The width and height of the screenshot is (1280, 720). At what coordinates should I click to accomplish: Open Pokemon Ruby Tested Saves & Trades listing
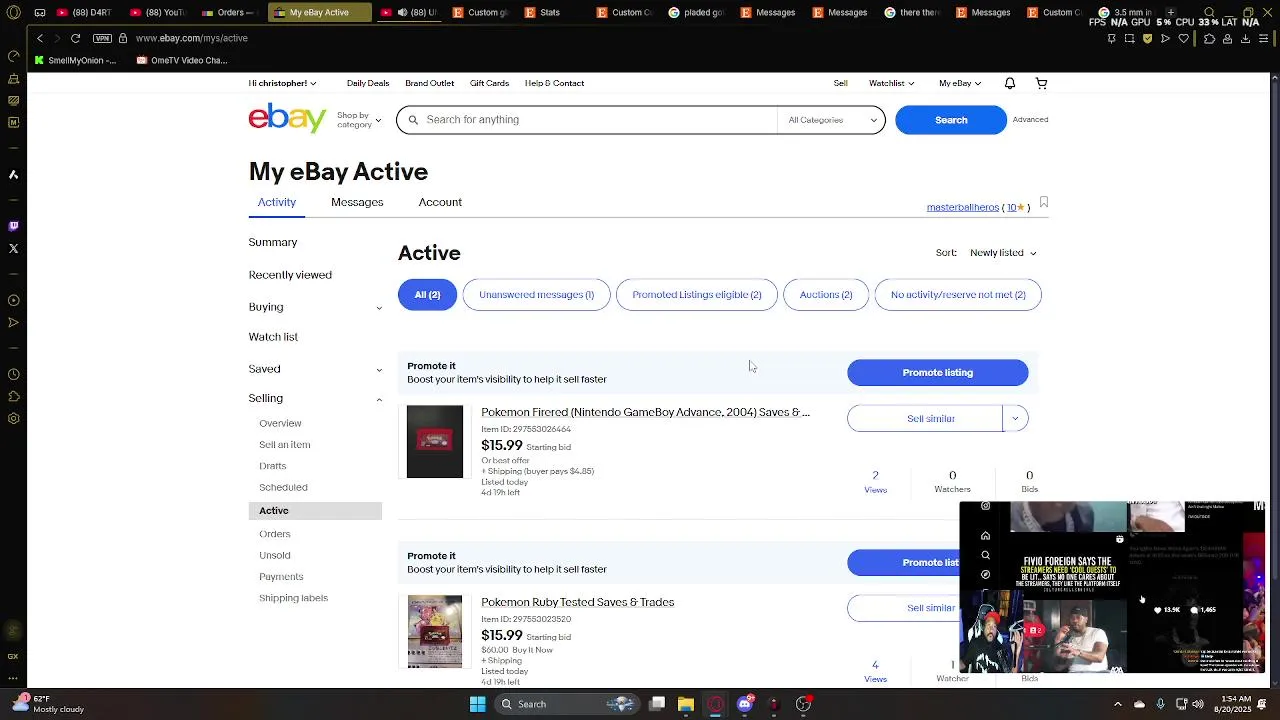tap(577, 602)
